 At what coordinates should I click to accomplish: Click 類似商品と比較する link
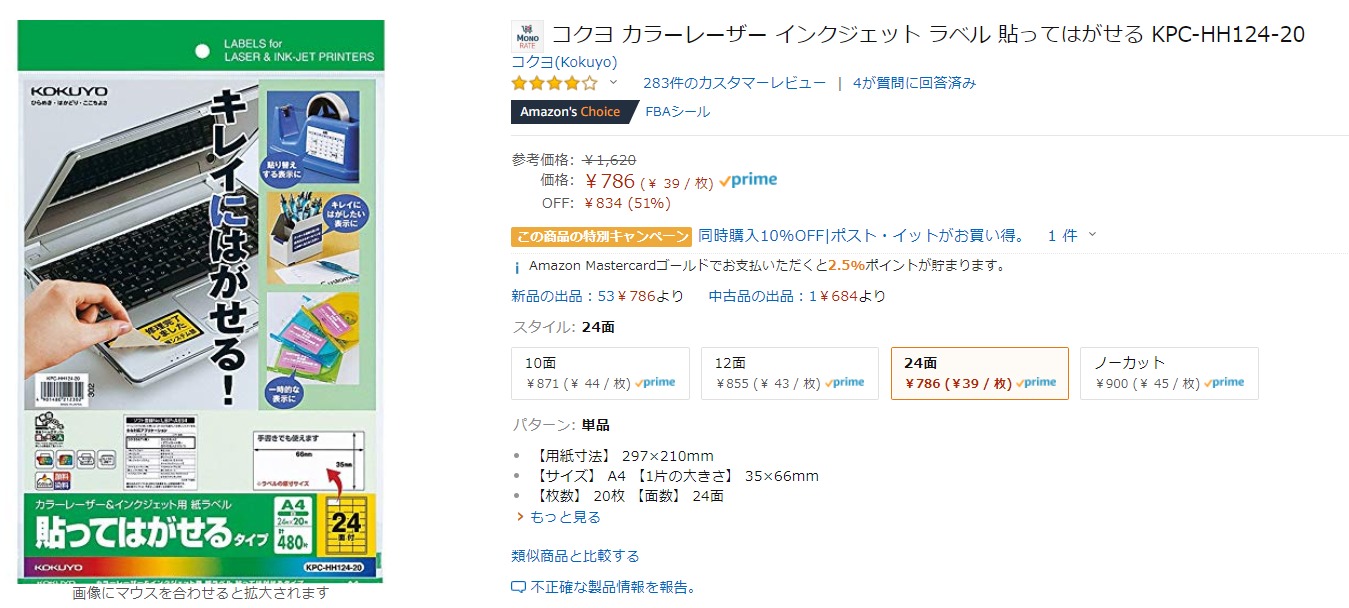click(575, 556)
